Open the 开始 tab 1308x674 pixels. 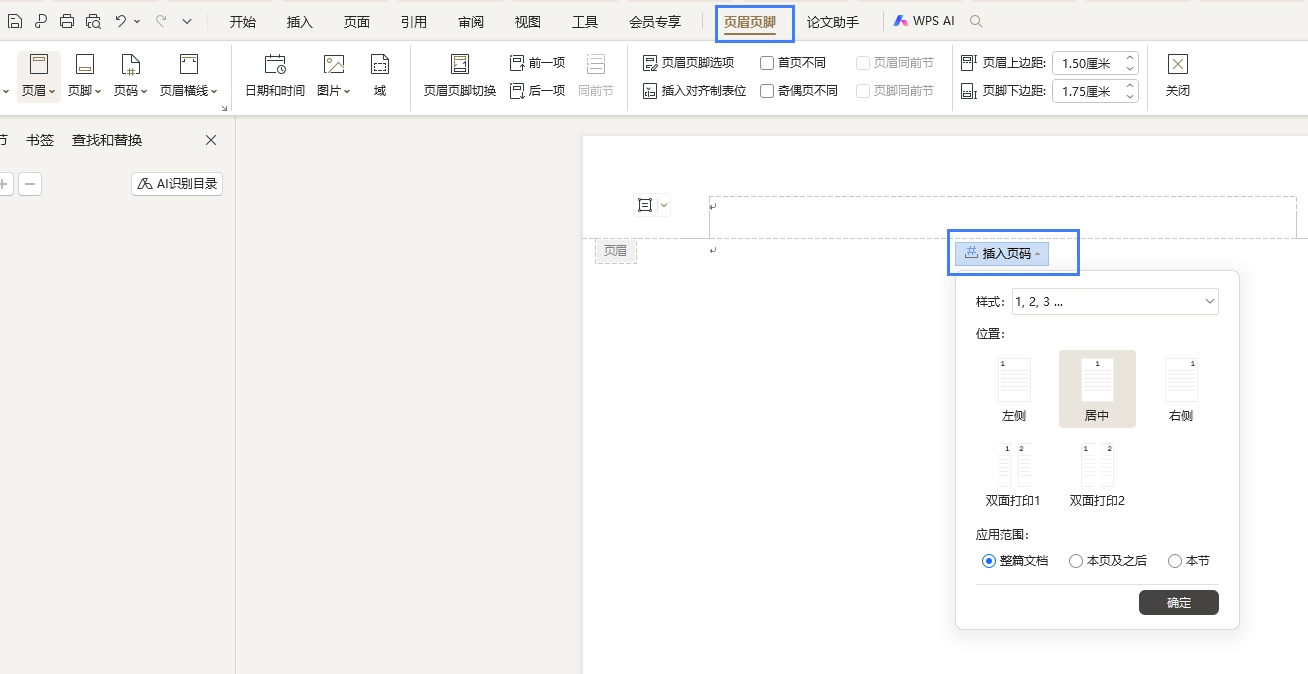pyautogui.click(x=243, y=22)
